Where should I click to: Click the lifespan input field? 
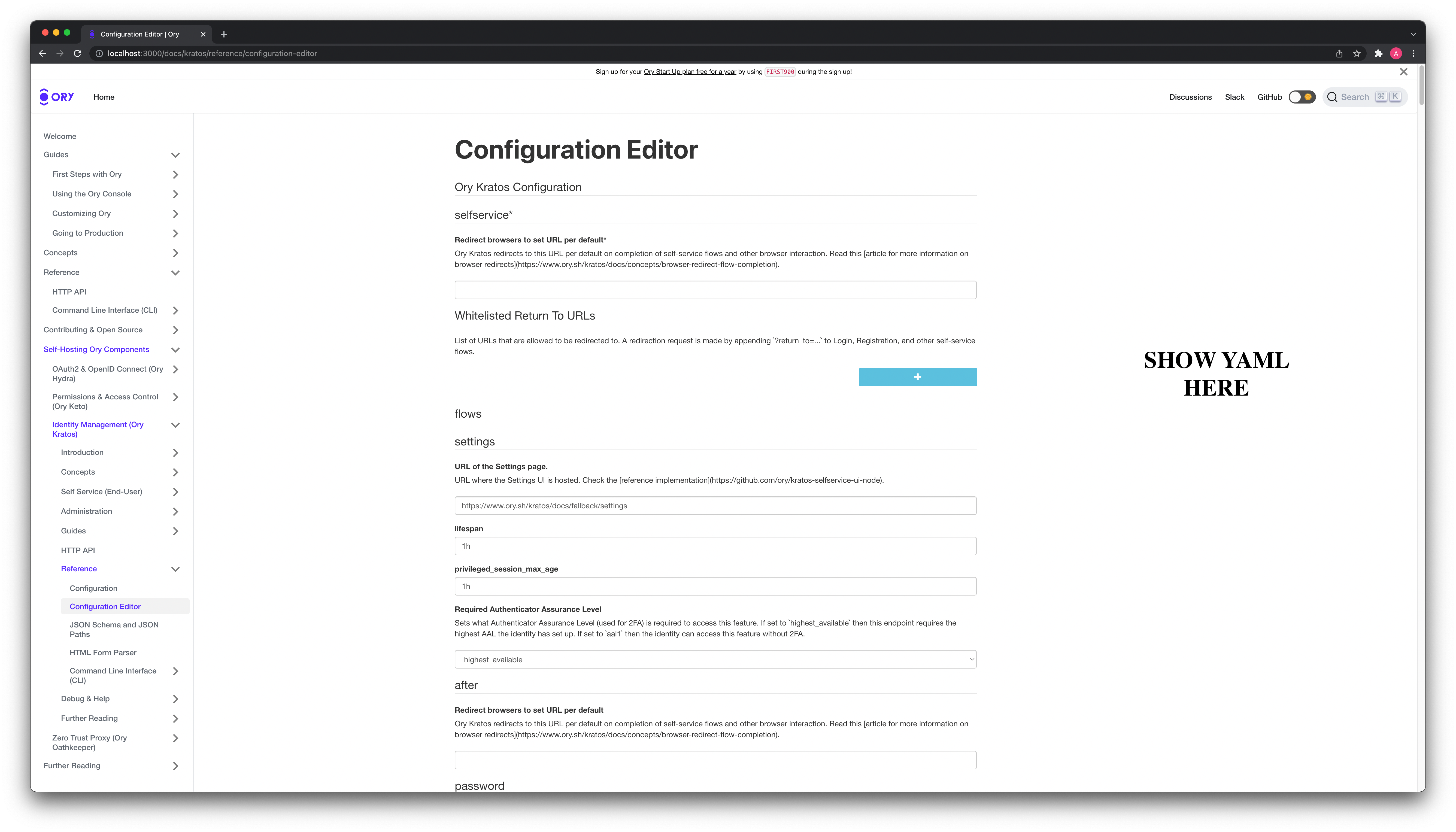[x=715, y=546]
